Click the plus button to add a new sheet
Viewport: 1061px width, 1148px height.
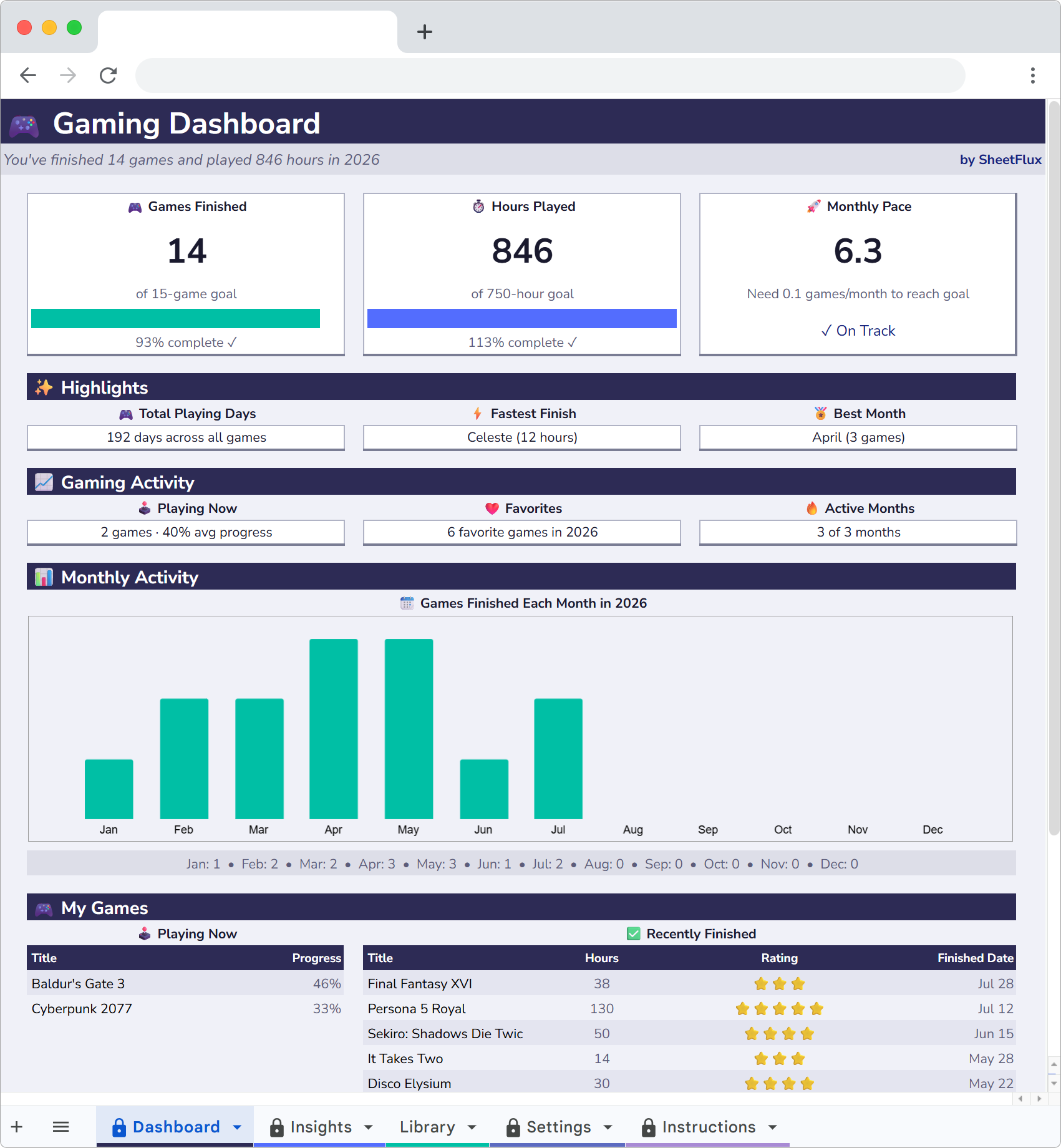(17, 1127)
